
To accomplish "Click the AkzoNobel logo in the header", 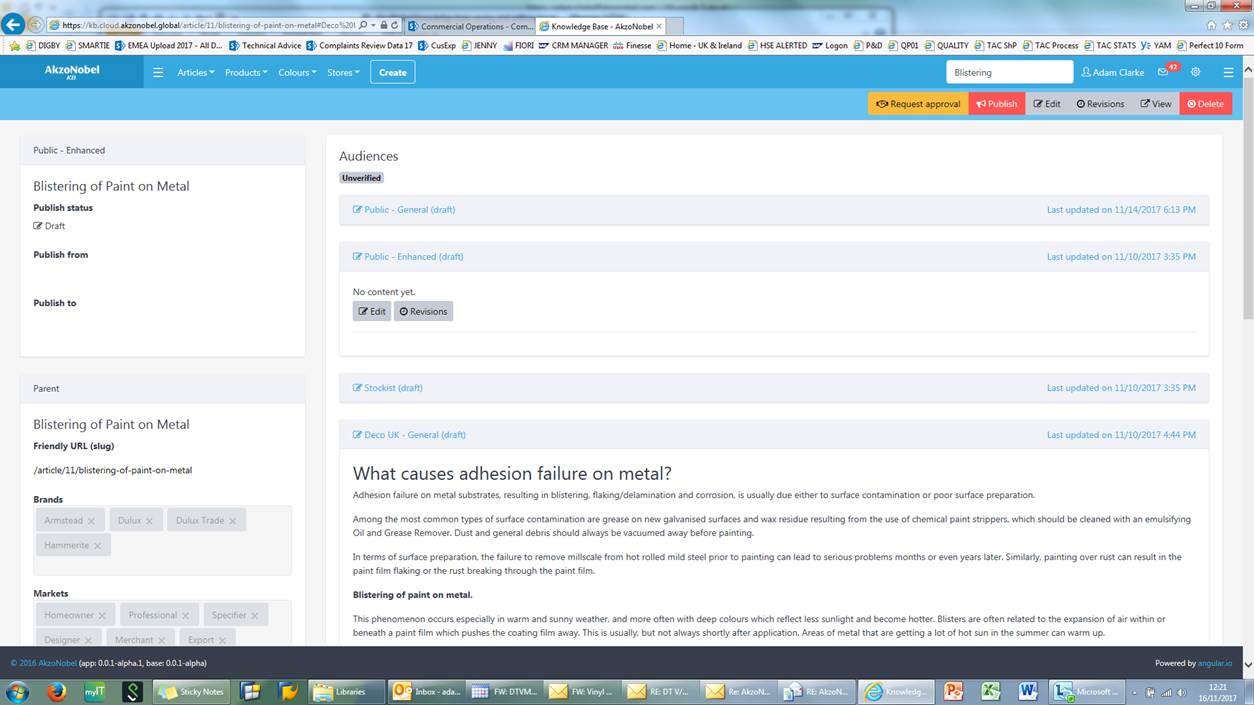I will [x=72, y=72].
